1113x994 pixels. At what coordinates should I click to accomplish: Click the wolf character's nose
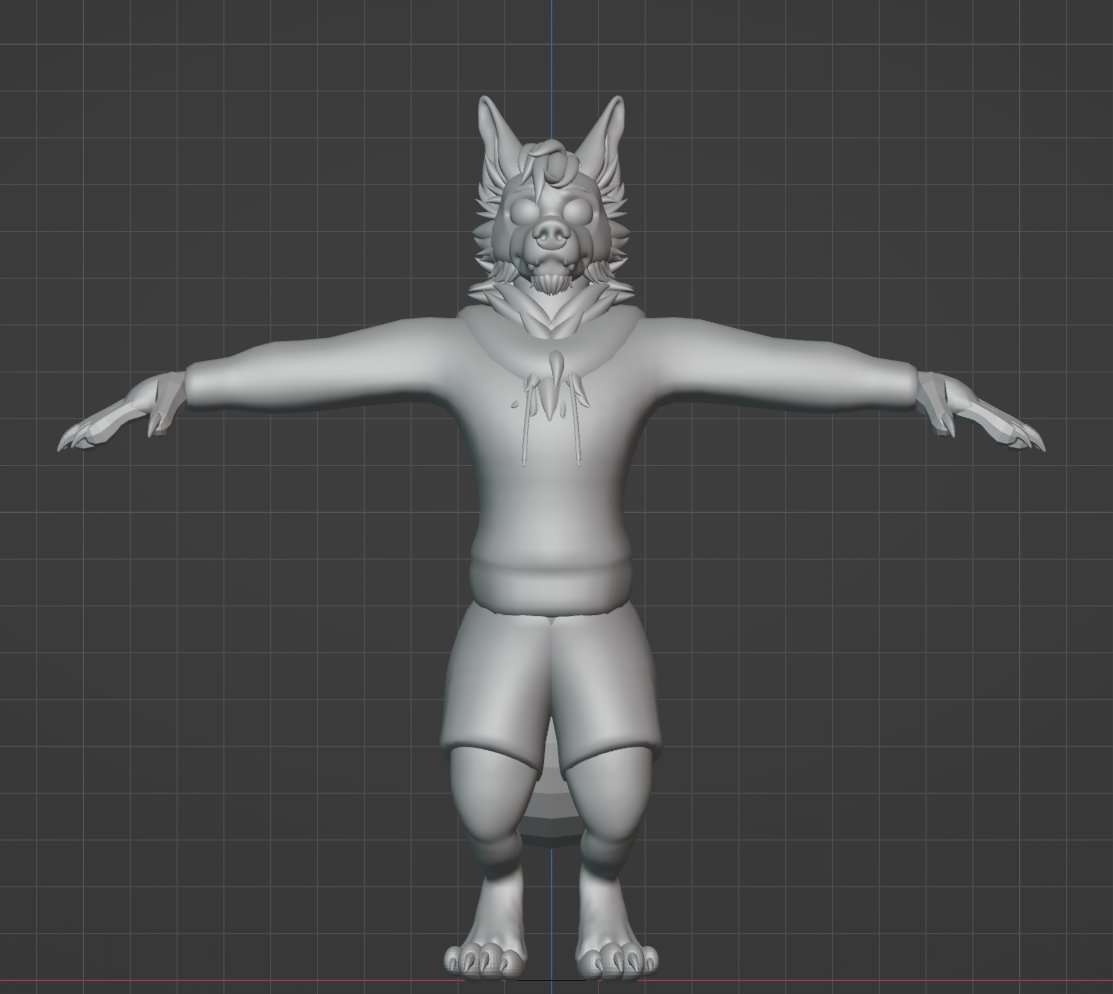551,233
